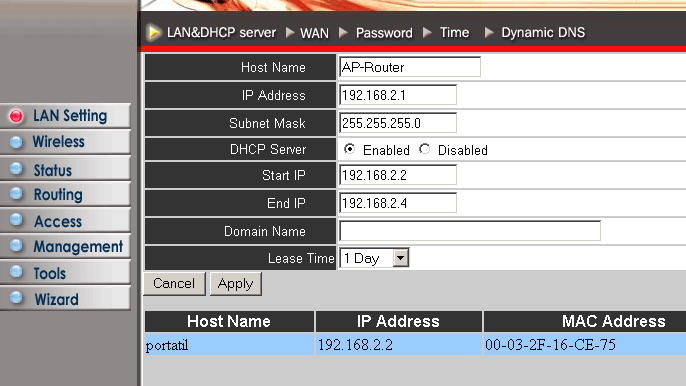686x386 pixels.
Task: Click the yellow arrow icon before LAN&DHCP server
Action: 154,32
